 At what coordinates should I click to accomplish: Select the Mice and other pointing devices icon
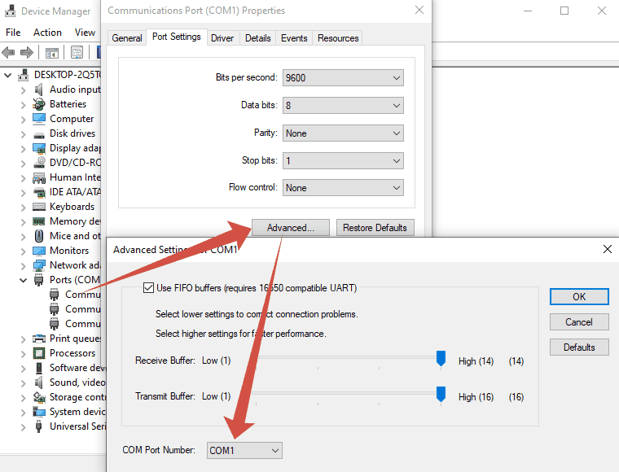[x=39, y=236]
